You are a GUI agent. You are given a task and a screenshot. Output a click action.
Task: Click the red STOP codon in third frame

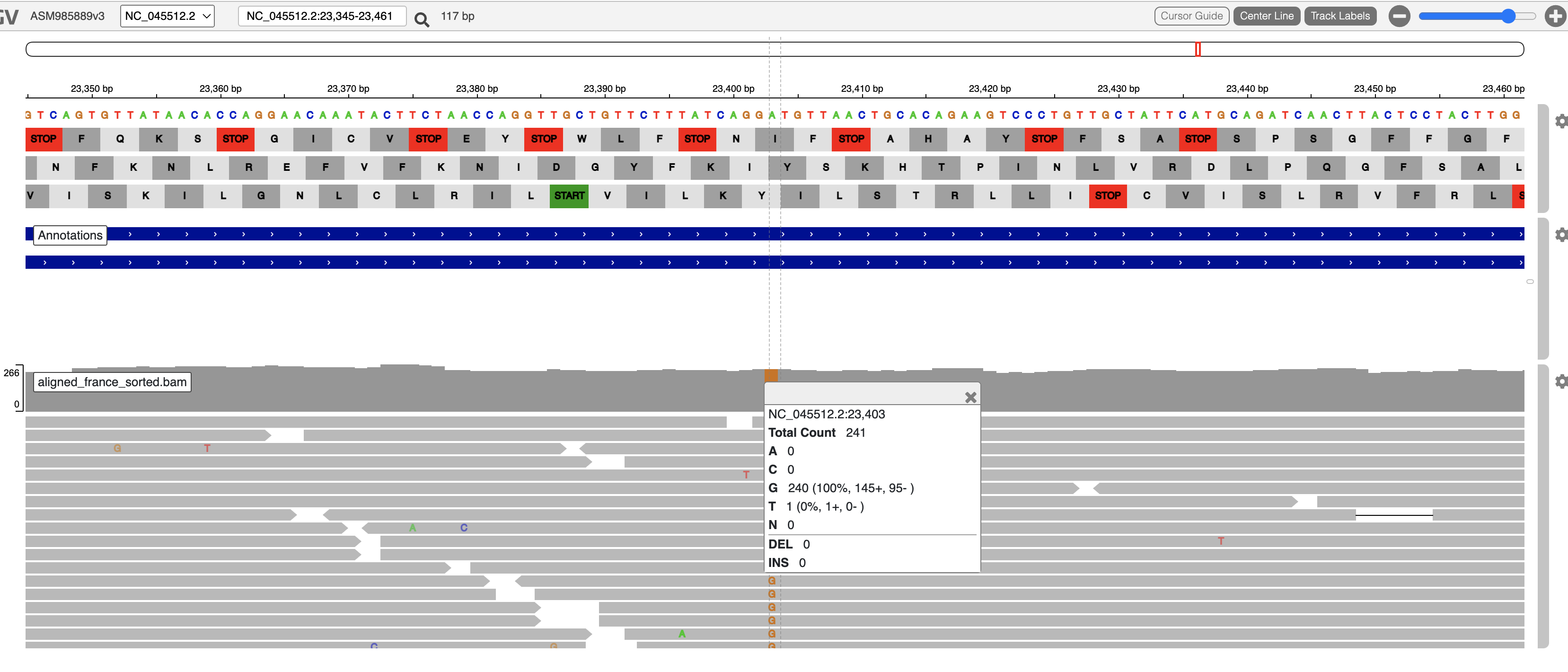[1107, 195]
